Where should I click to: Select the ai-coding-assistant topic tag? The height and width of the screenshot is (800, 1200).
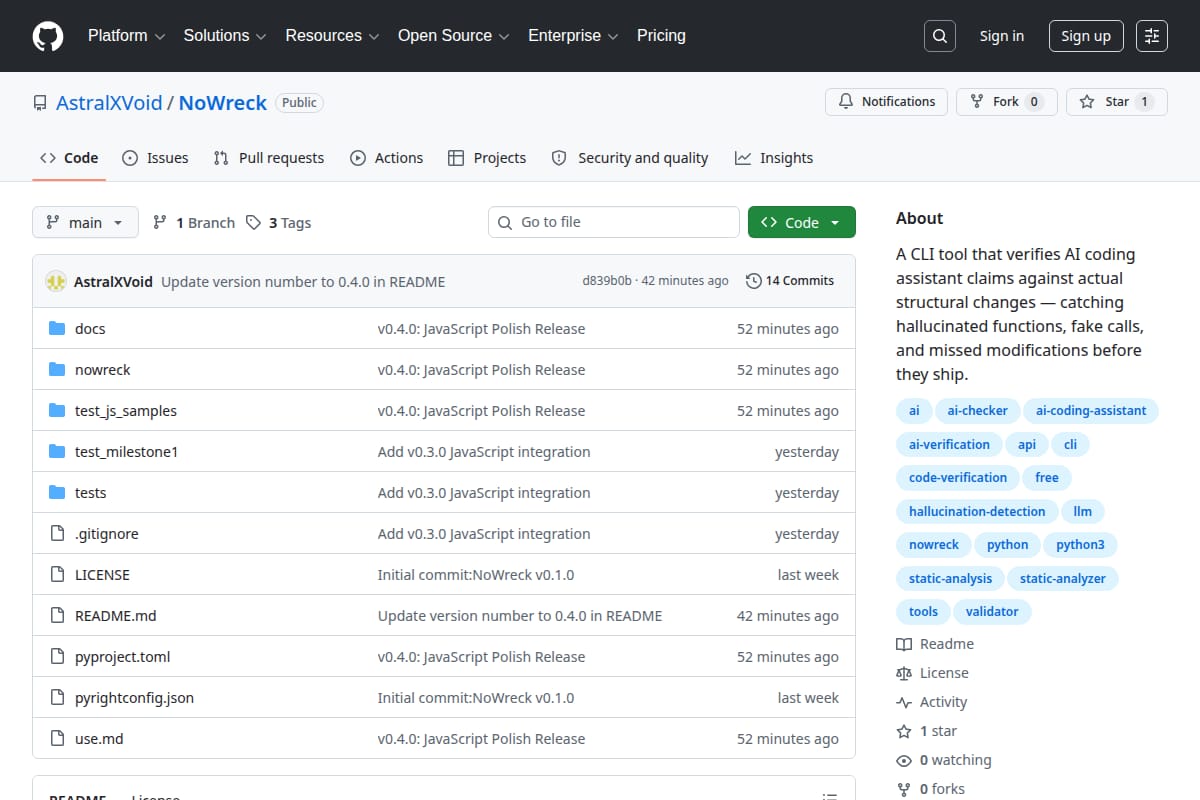1091,411
